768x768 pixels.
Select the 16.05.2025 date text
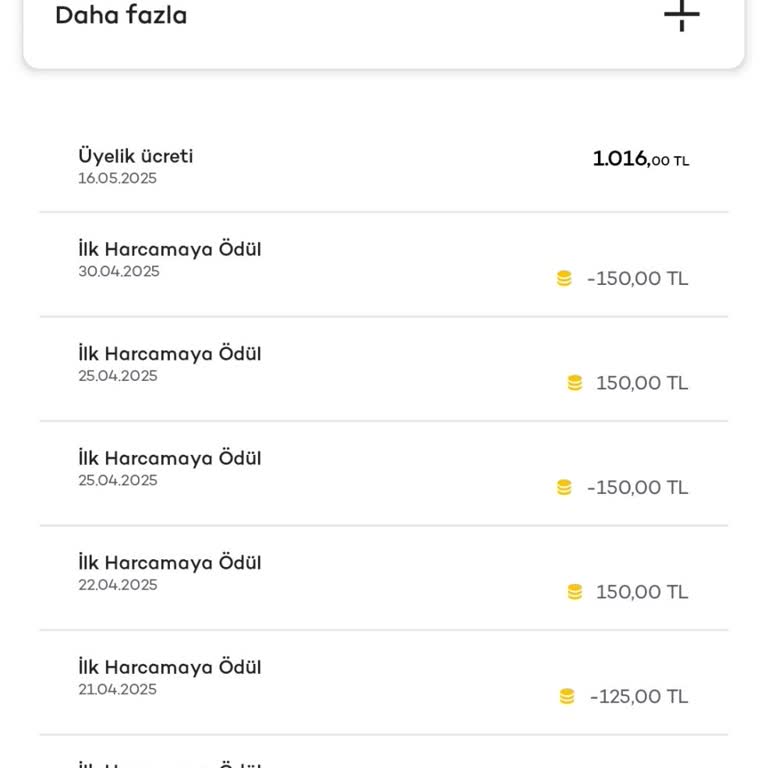(x=118, y=179)
